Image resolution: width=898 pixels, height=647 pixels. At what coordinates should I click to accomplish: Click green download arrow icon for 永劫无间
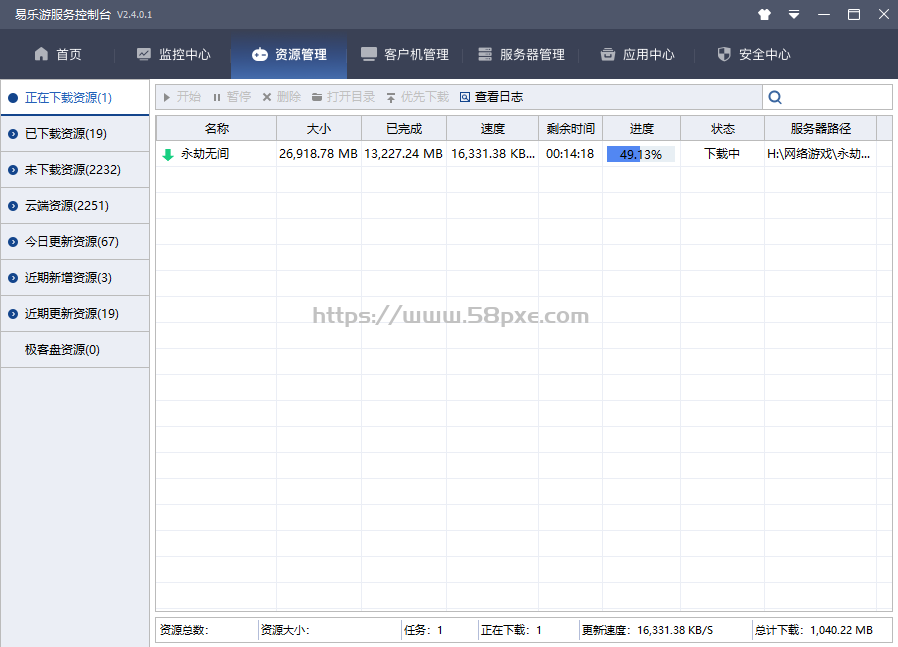[168, 155]
